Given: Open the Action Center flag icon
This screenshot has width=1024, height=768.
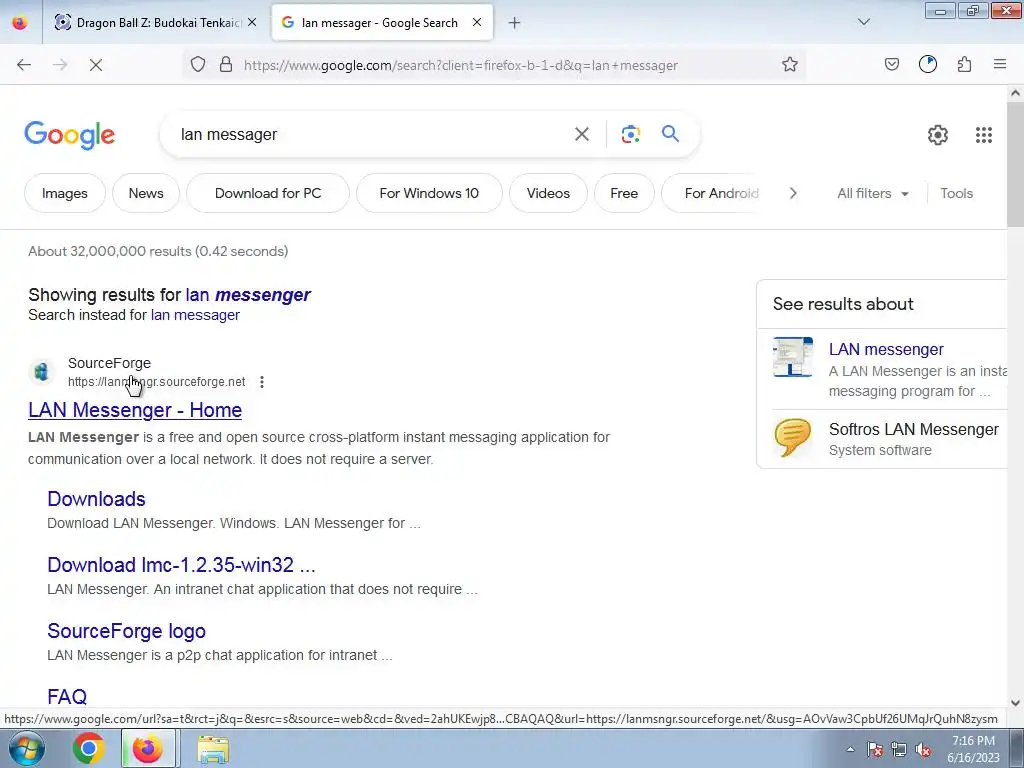Looking at the screenshot, I should (875, 749).
